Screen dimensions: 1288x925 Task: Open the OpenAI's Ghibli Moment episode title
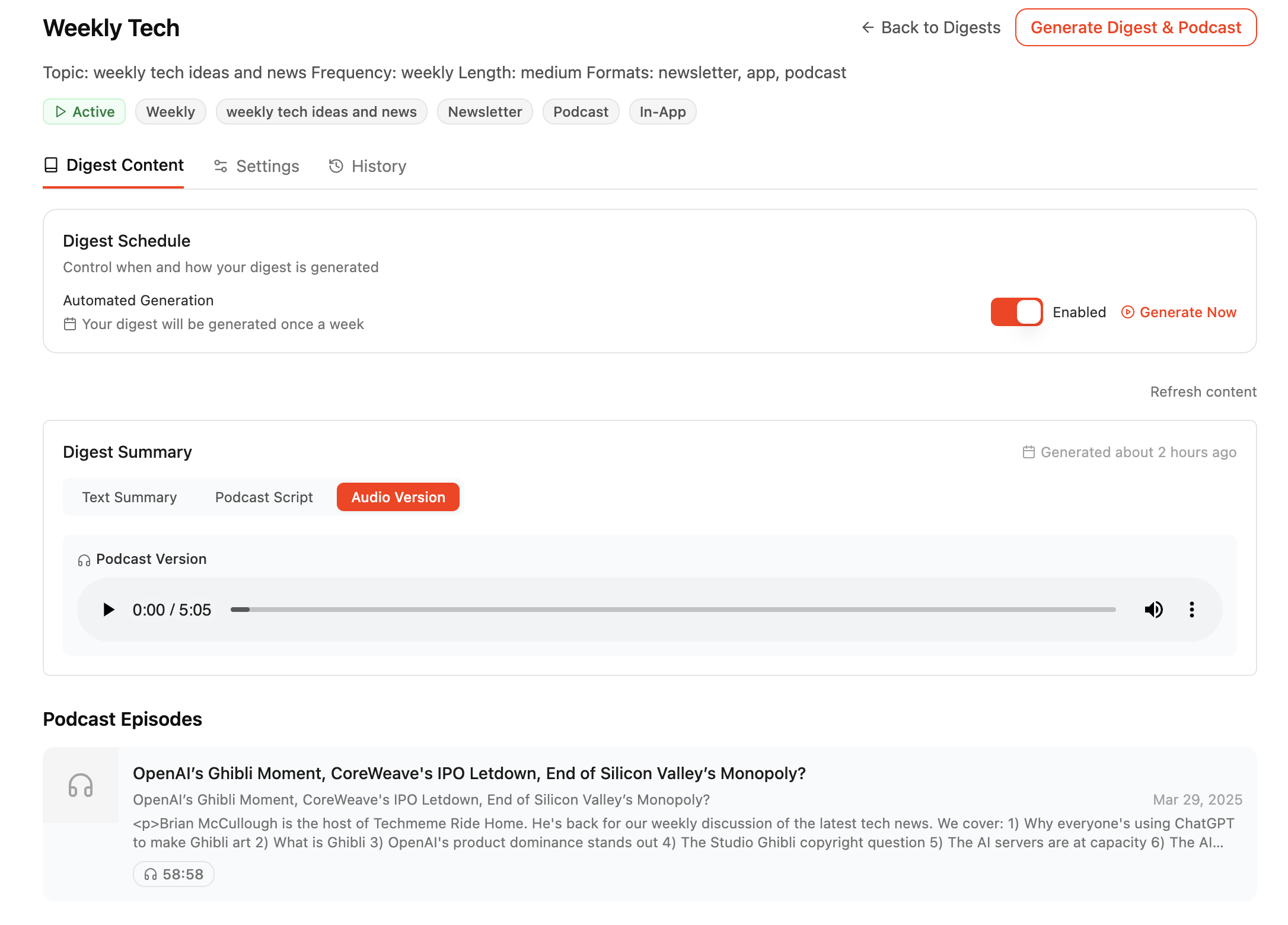tap(469, 773)
